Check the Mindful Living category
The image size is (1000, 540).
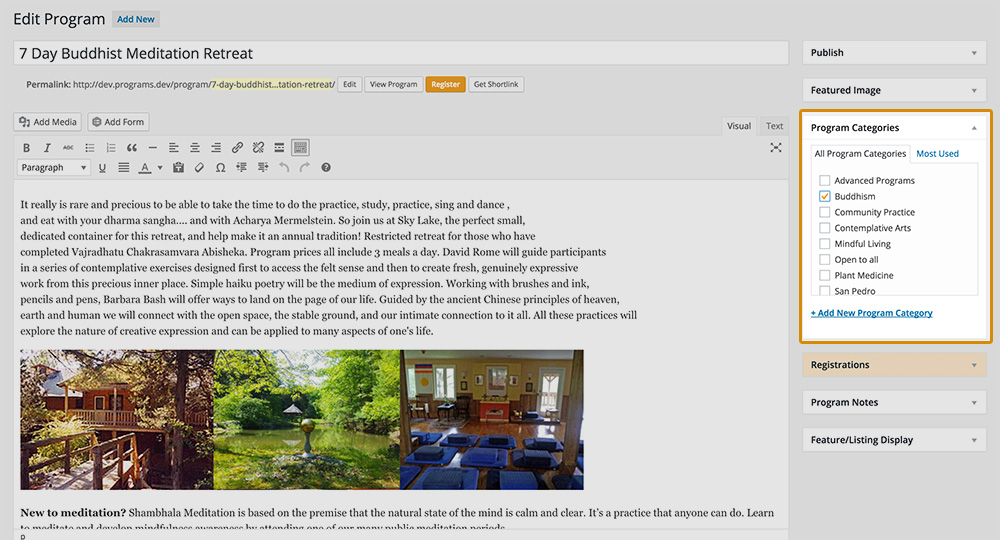(825, 244)
